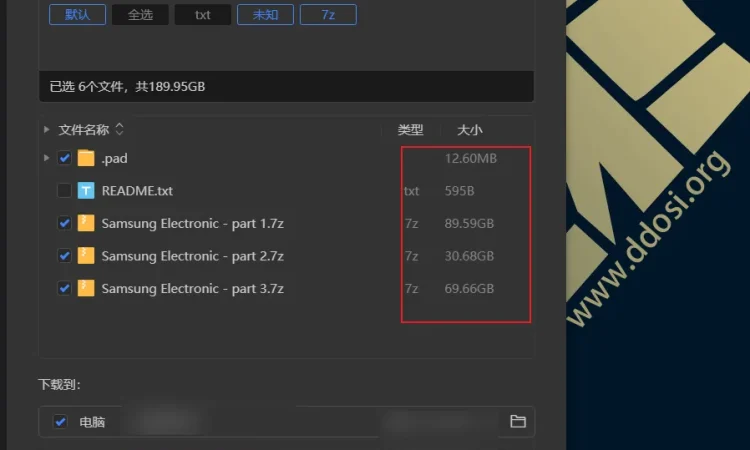Click the .pad folder icon
The height and width of the screenshot is (450, 750).
point(86,158)
